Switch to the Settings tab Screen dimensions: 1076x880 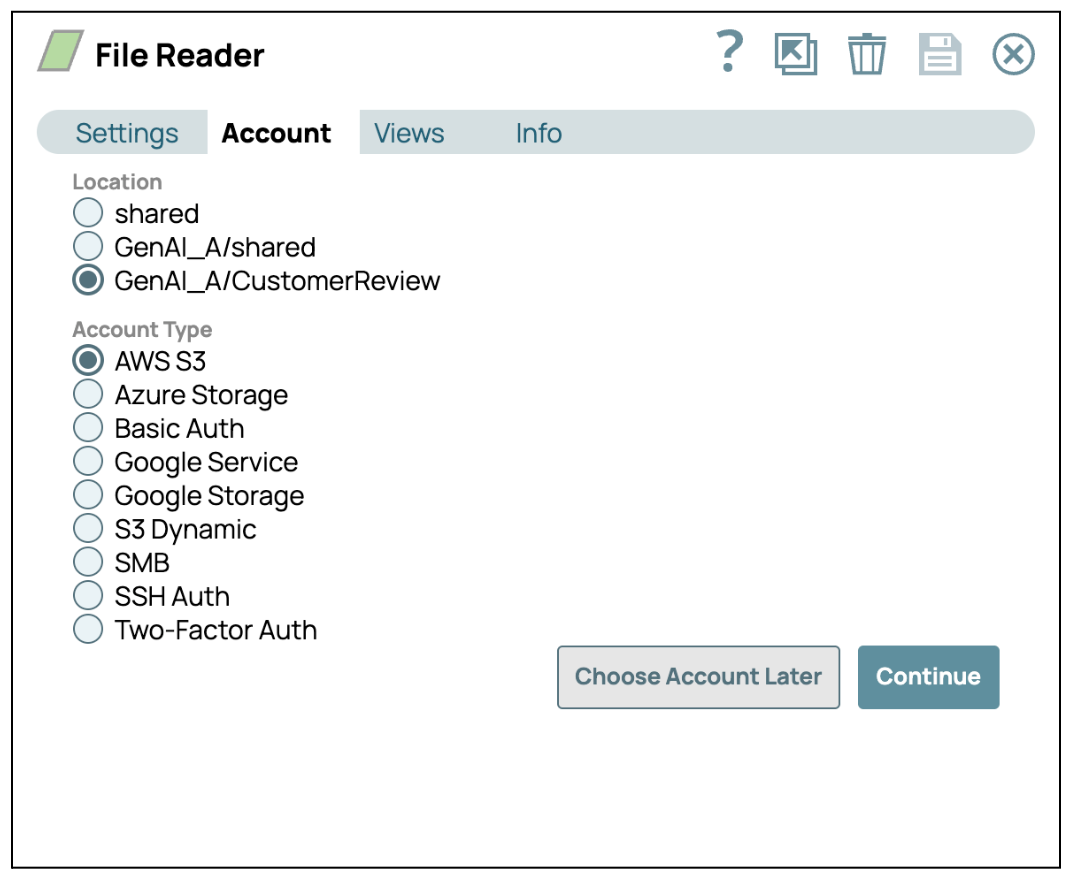(x=127, y=133)
